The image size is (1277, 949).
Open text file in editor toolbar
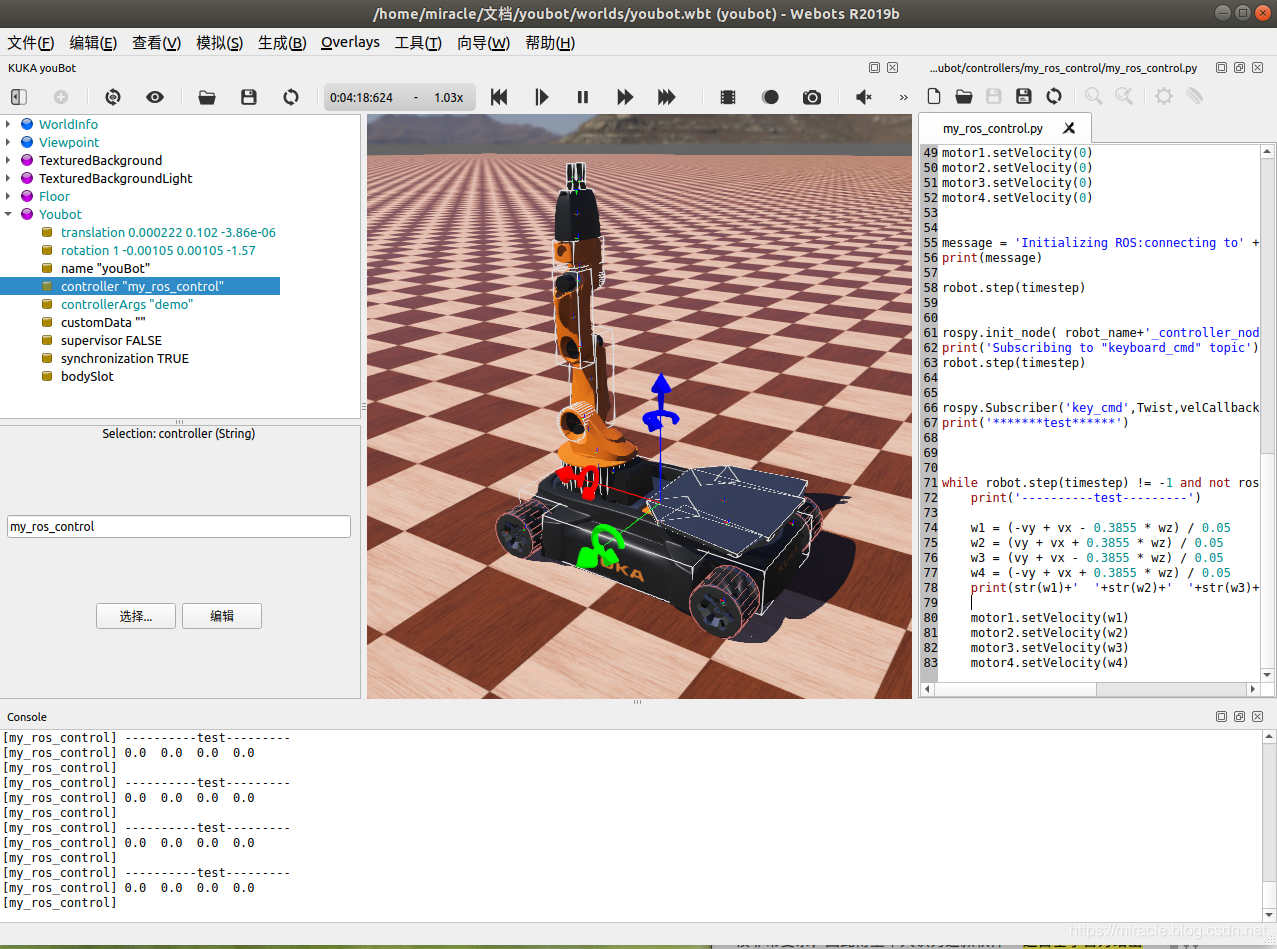[964, 96]
